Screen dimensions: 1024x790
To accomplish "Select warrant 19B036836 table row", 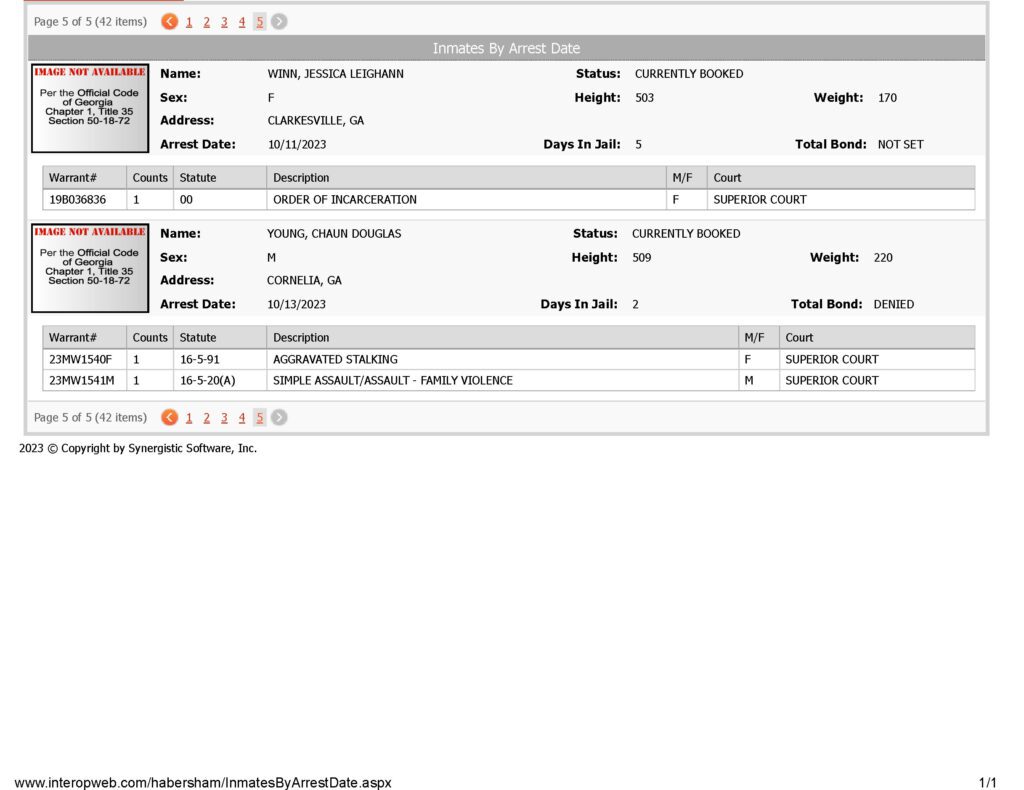I will coord(509,200).
